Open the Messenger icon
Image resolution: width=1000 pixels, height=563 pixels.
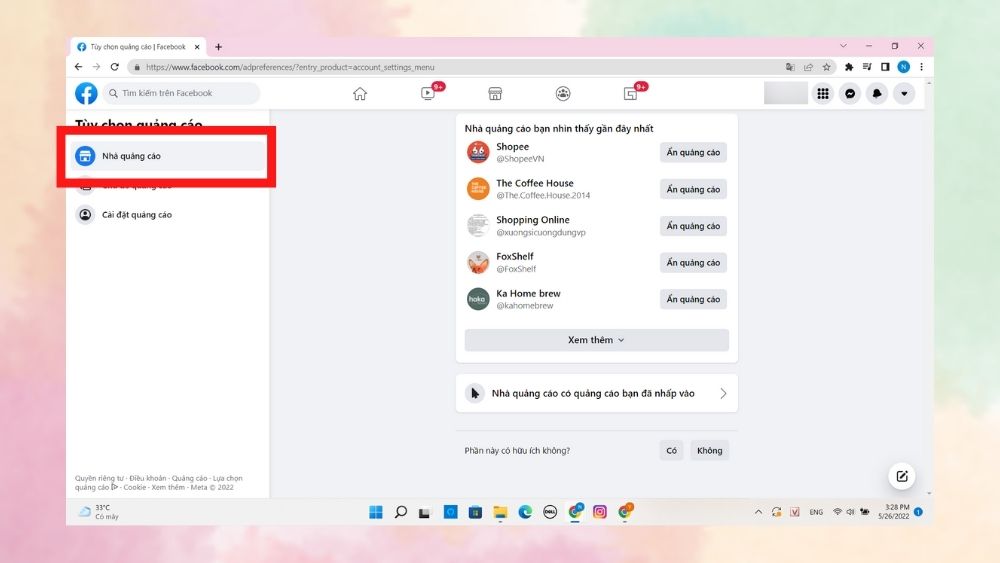pos(850,93)
